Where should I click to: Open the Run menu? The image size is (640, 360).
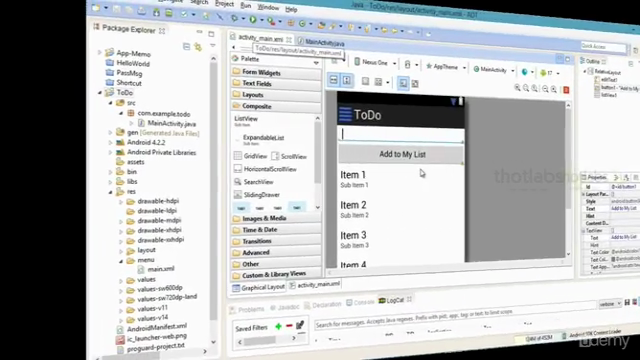pyautogui.click(x=246, y=5)
